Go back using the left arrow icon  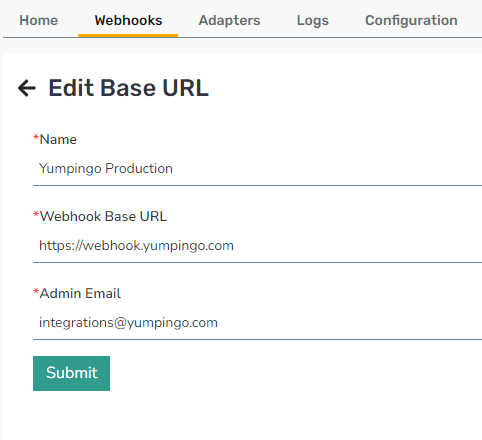[27, 88]
